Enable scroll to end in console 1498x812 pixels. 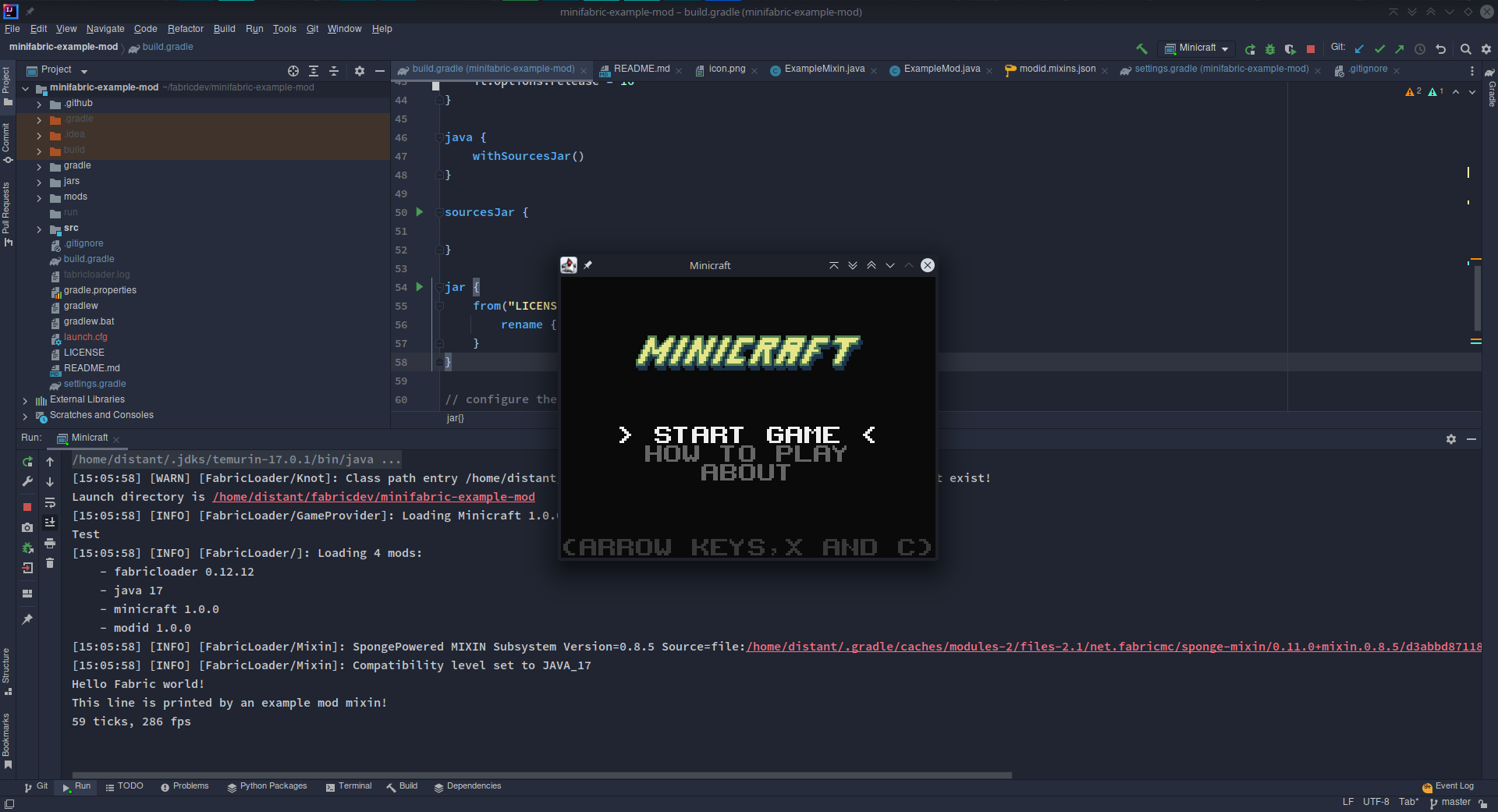tap(51, 523)
